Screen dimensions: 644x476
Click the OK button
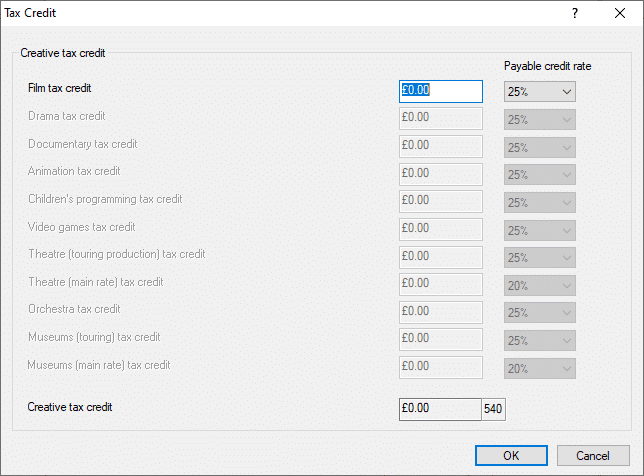[x=511, y=455]
